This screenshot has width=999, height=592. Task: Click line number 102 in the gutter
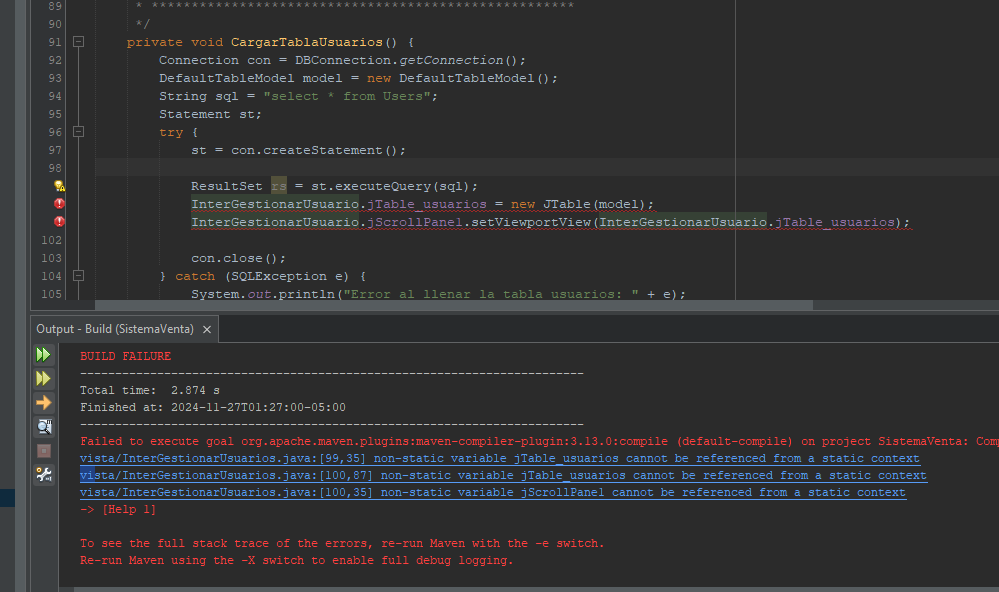click(50, 239)
